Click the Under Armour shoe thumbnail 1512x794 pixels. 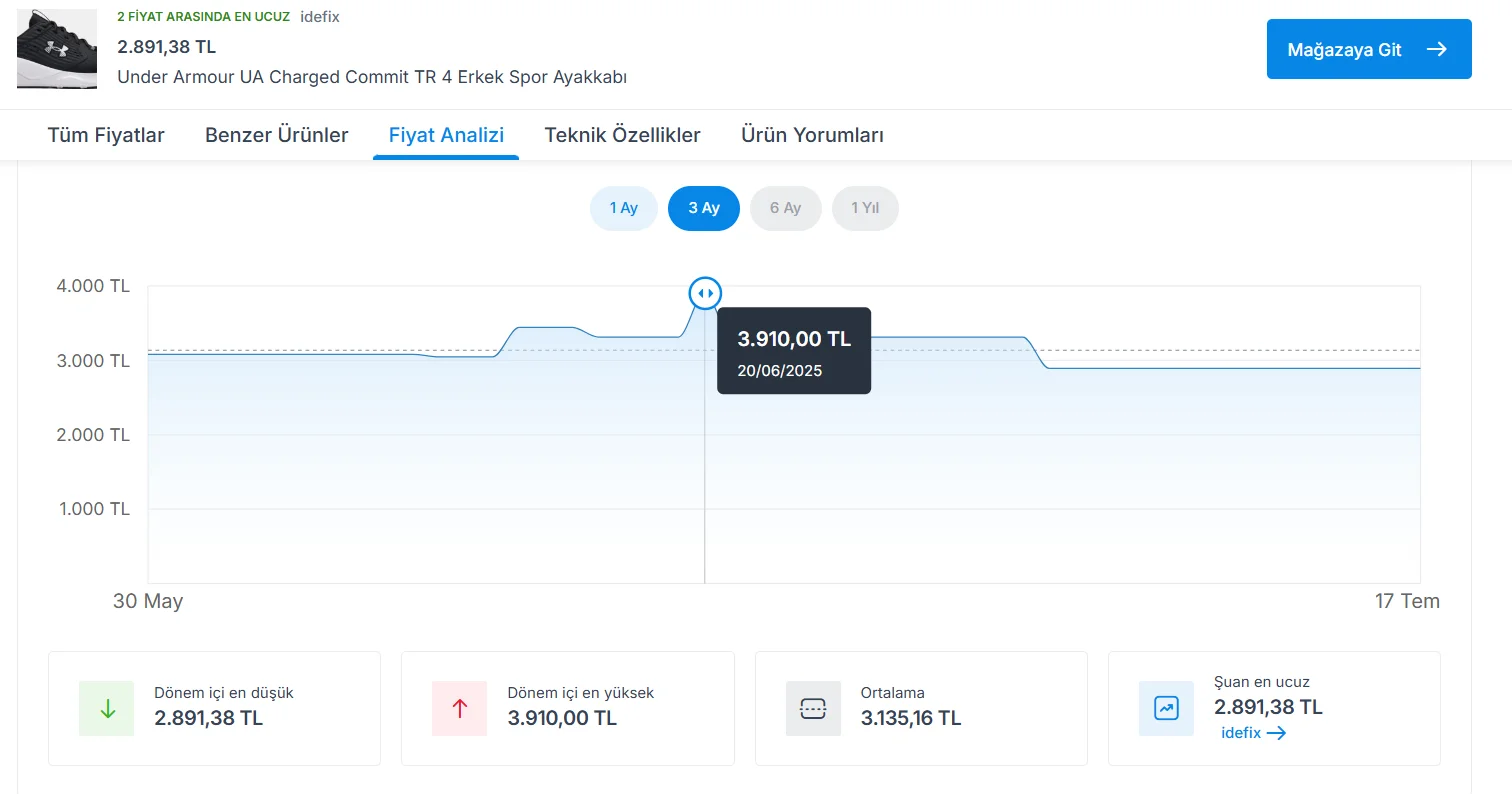(x=57, y=48)
